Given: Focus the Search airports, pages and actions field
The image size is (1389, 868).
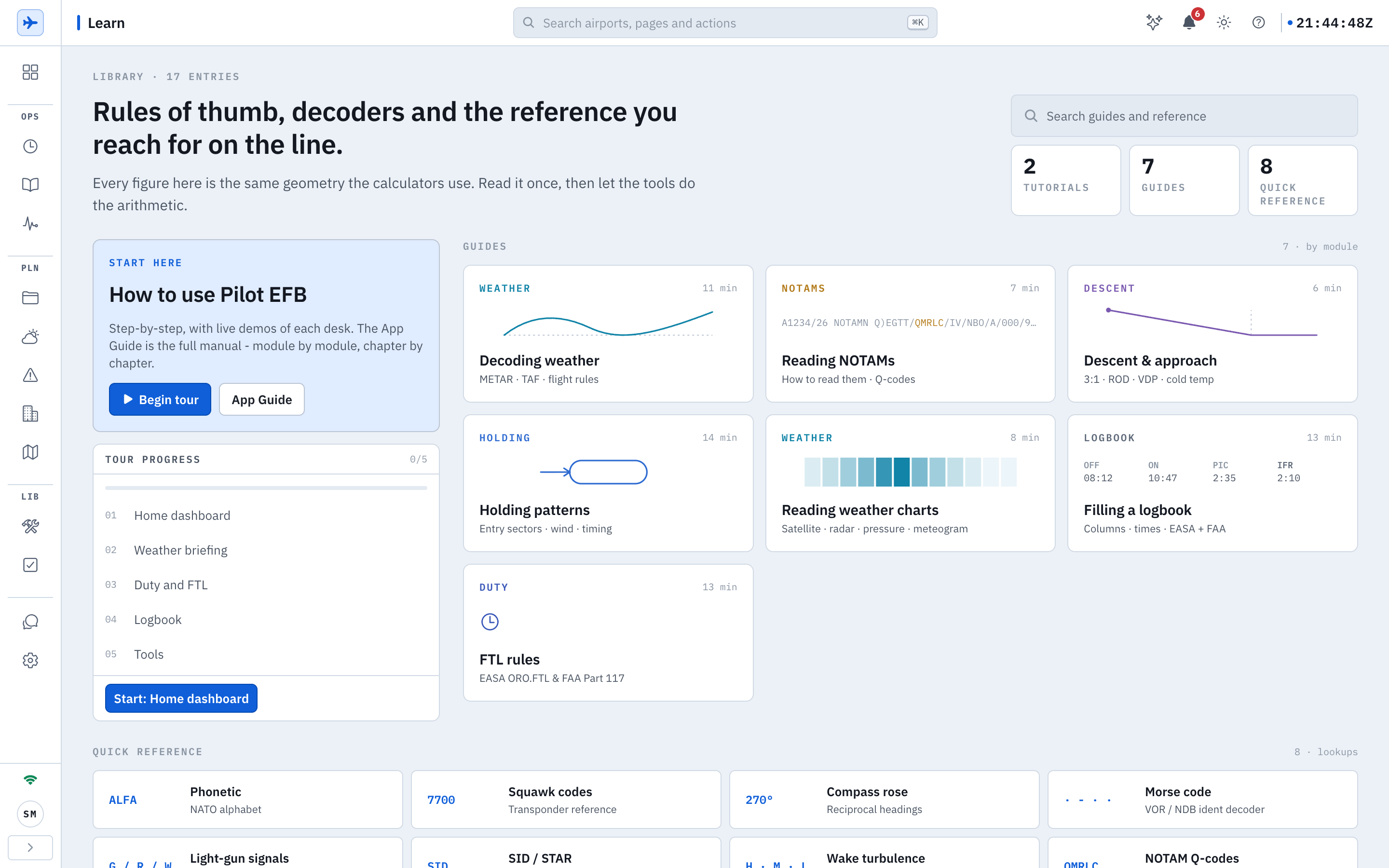Looking at the screenshot, I should click(x=725, y=23).
